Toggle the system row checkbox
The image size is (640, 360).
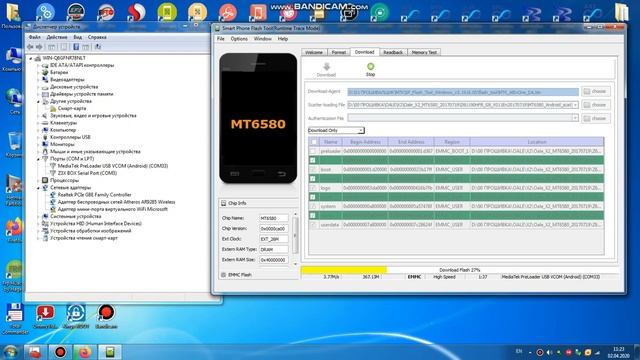click(313, 206)
